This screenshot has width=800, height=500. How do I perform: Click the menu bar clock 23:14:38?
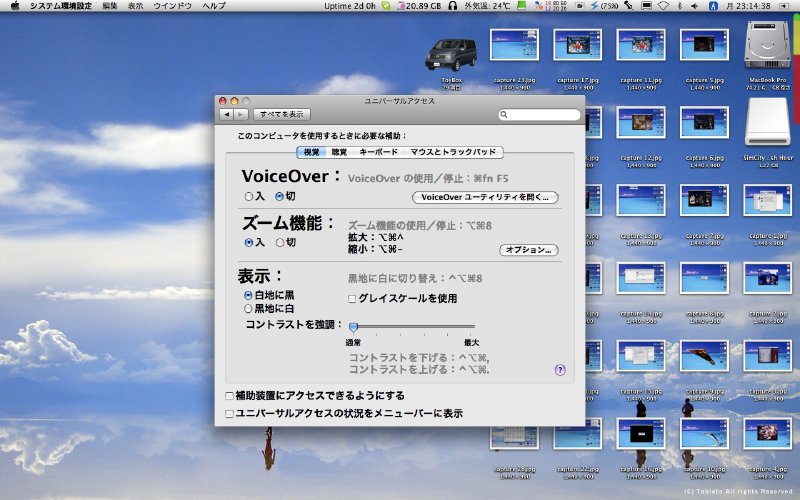(749, 6)
